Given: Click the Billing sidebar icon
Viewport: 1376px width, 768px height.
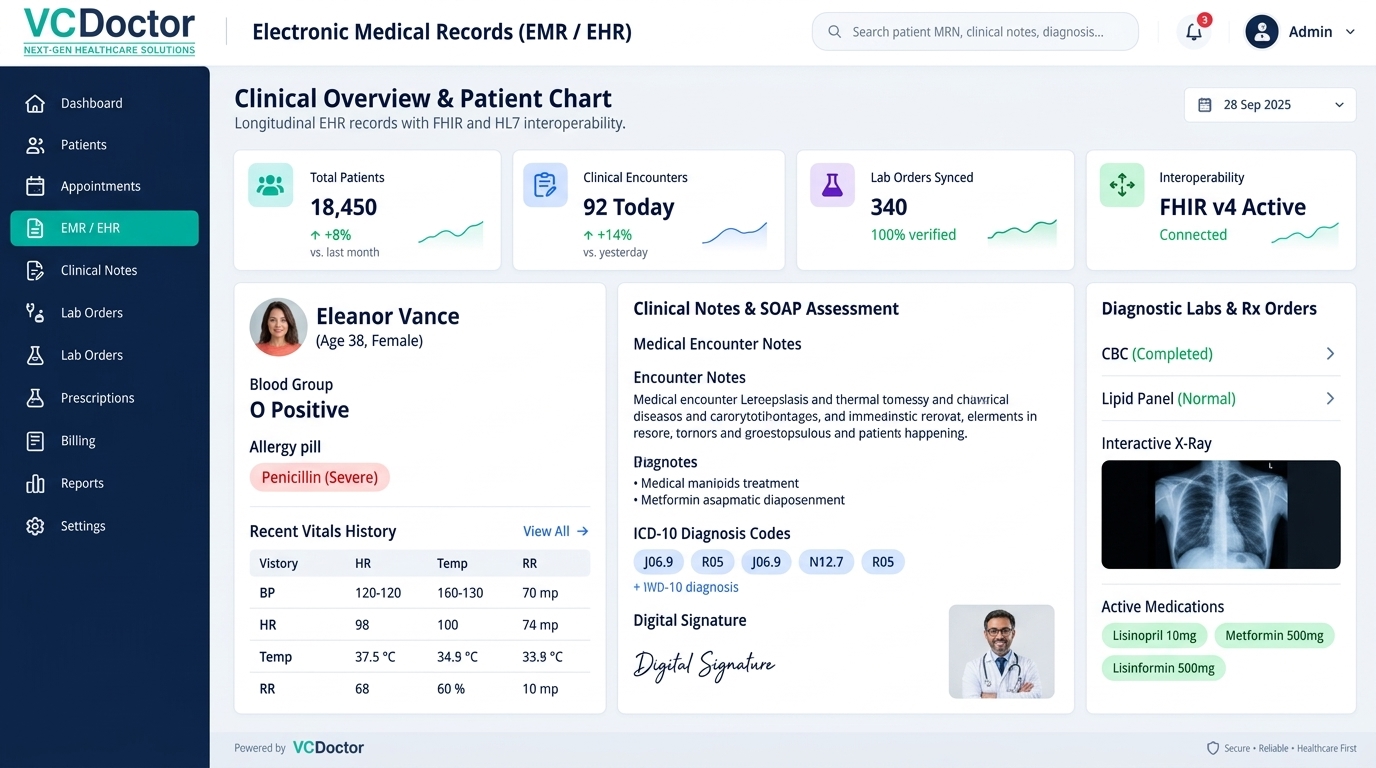Looking at the screenshot, I should point(35,441).
